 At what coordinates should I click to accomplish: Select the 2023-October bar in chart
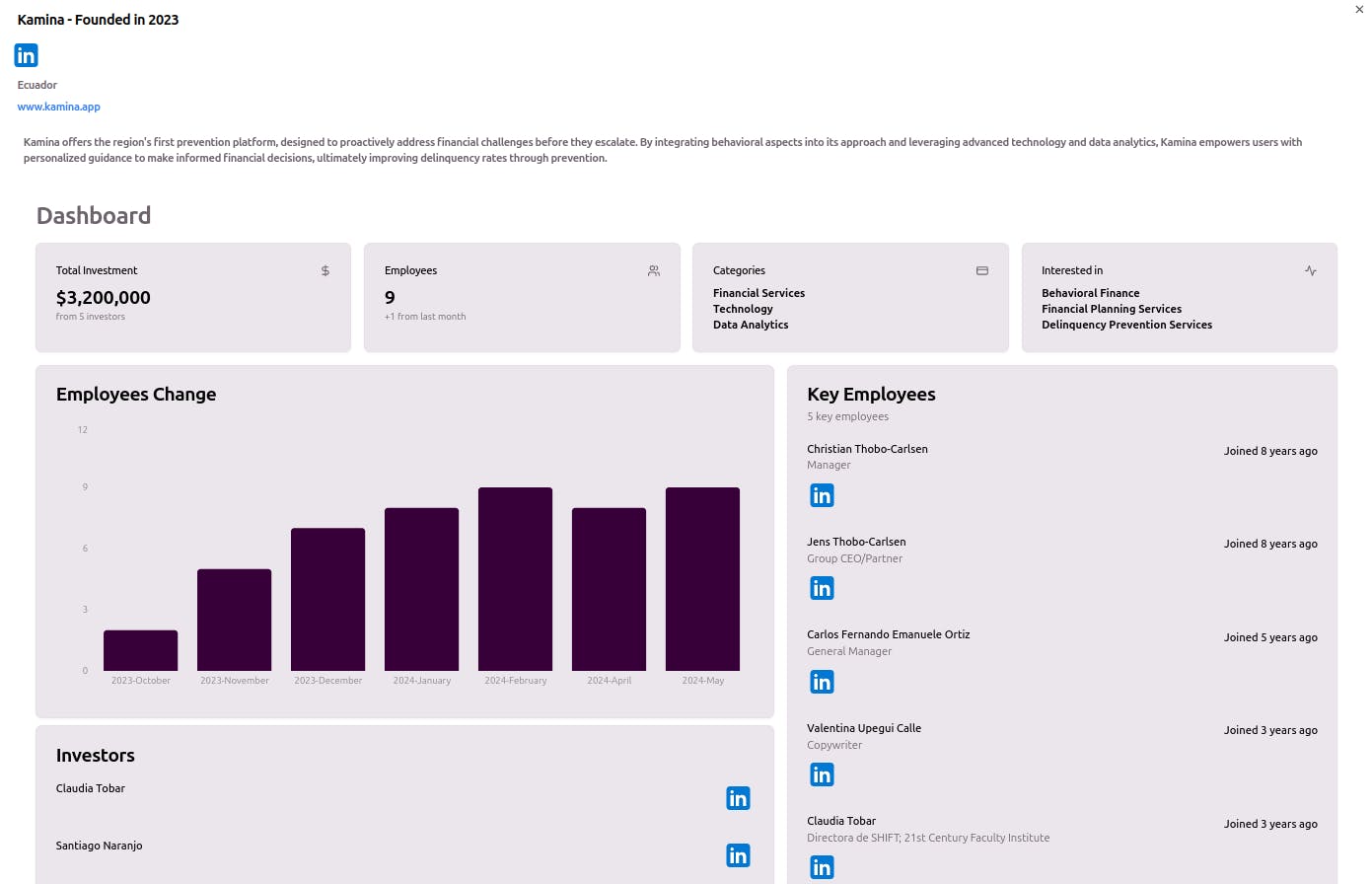tap(141, 651)
